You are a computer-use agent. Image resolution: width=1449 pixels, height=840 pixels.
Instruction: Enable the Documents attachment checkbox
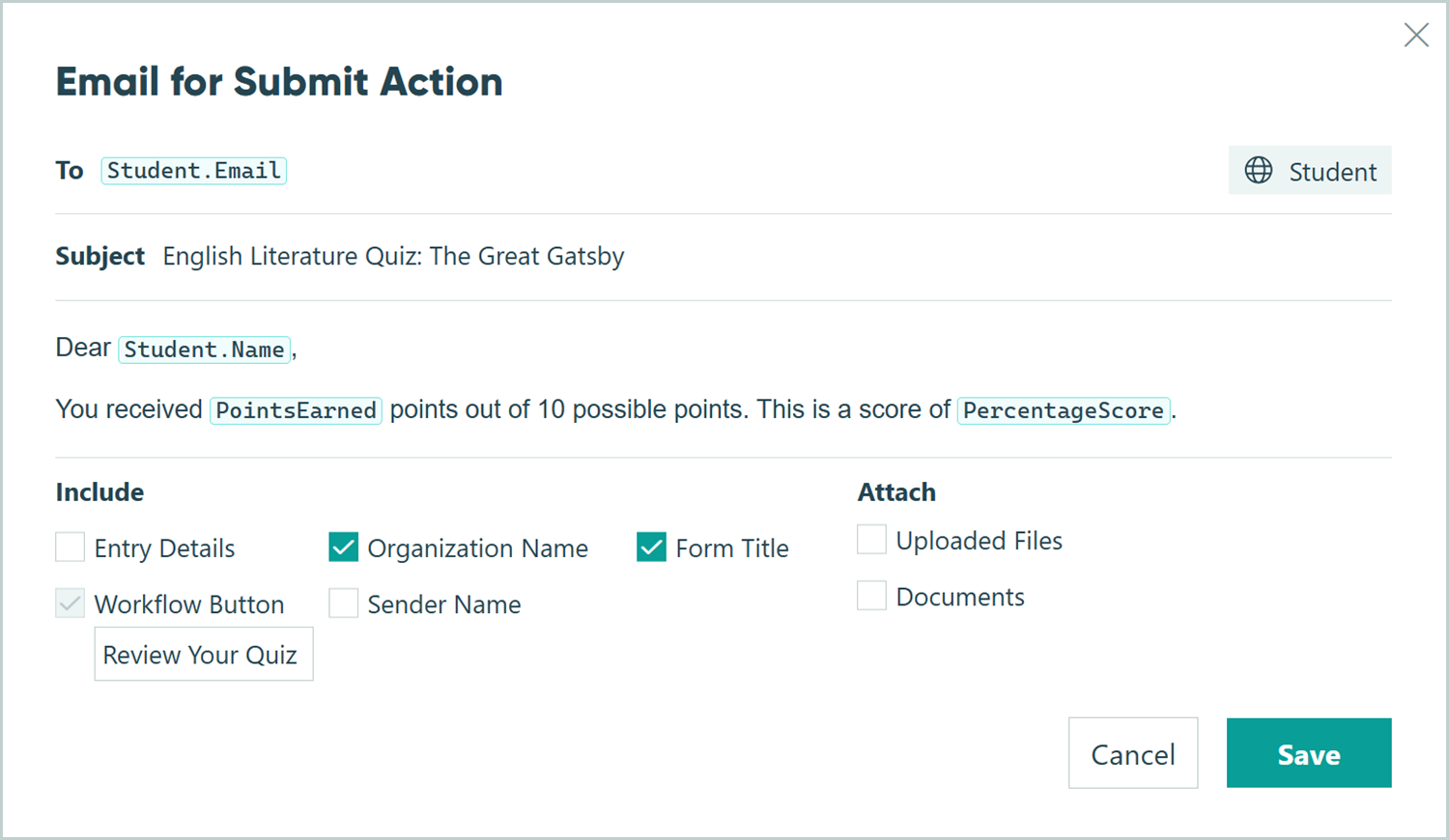click(x=871, y=595)
